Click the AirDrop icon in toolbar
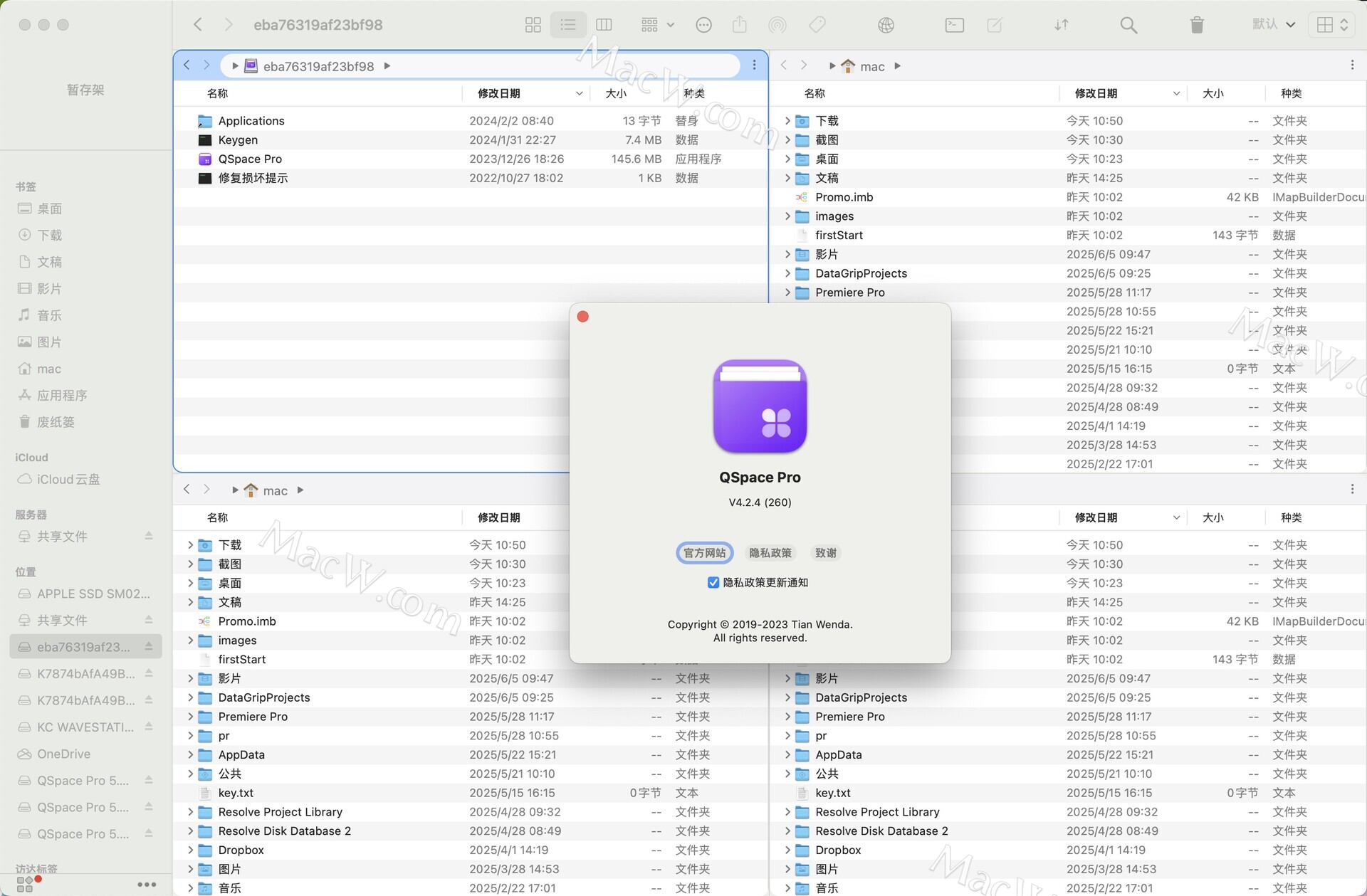 (777, 25)
